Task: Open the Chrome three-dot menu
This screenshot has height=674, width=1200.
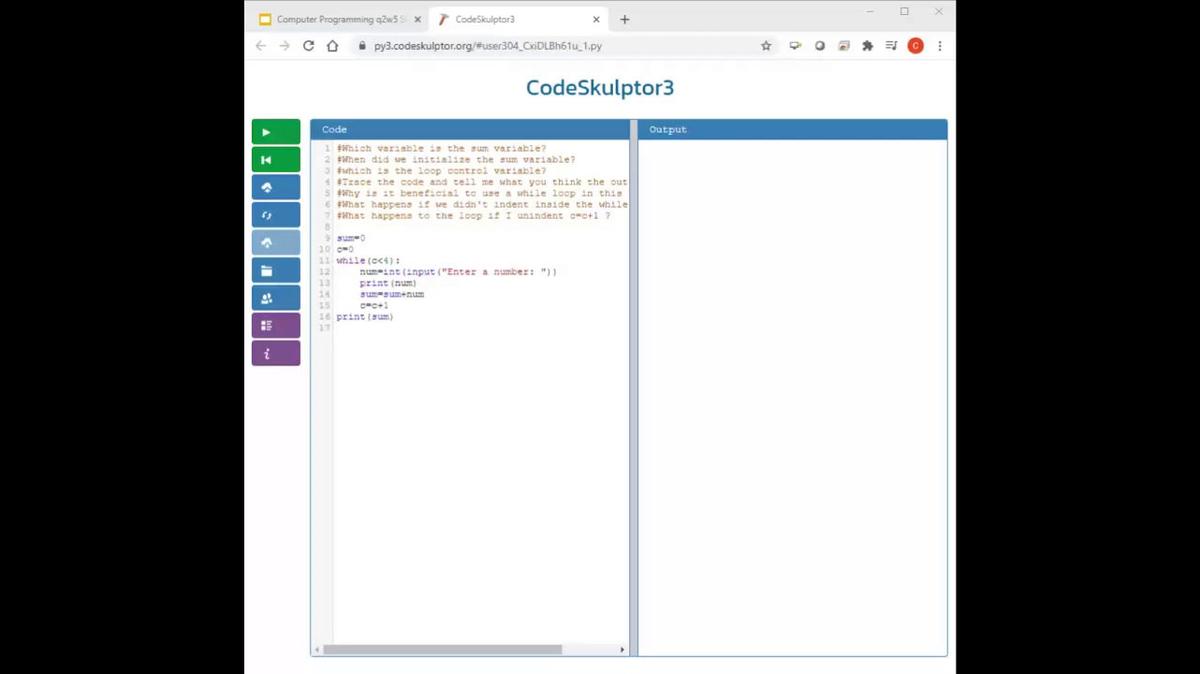Action: (x=940, y=46)
